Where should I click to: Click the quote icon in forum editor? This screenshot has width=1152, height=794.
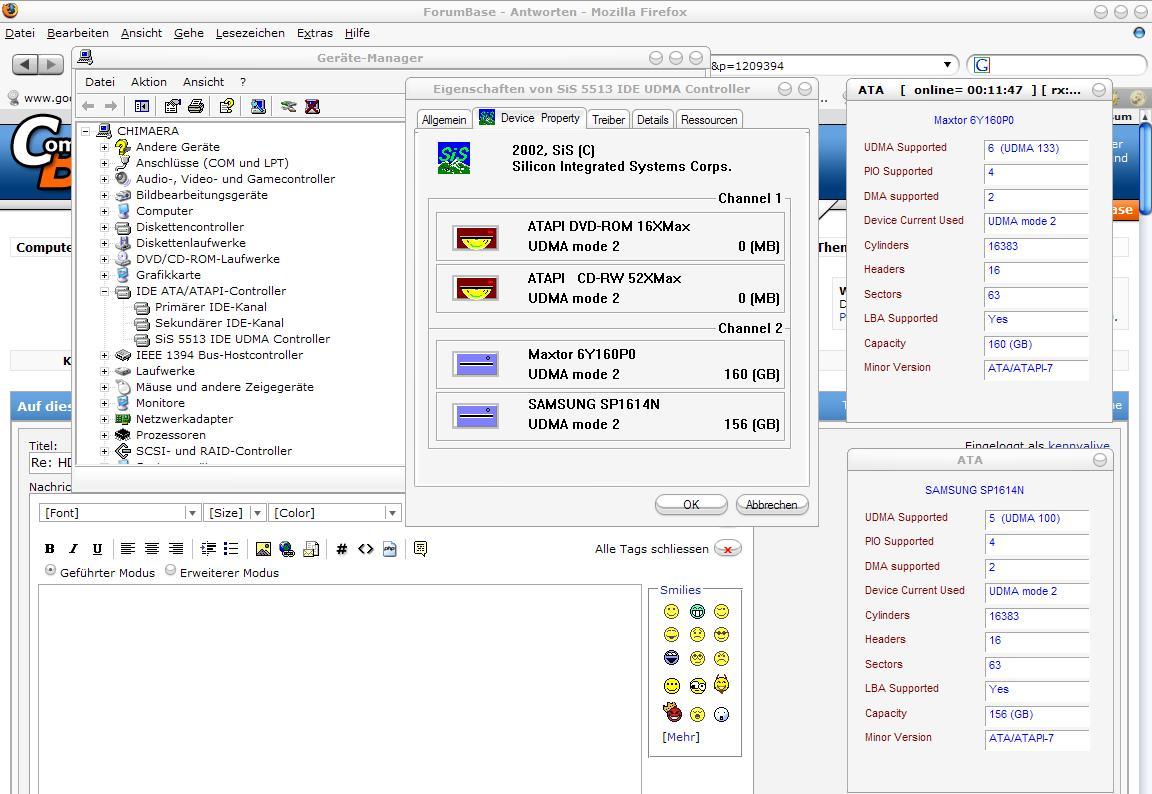[420, 549]
